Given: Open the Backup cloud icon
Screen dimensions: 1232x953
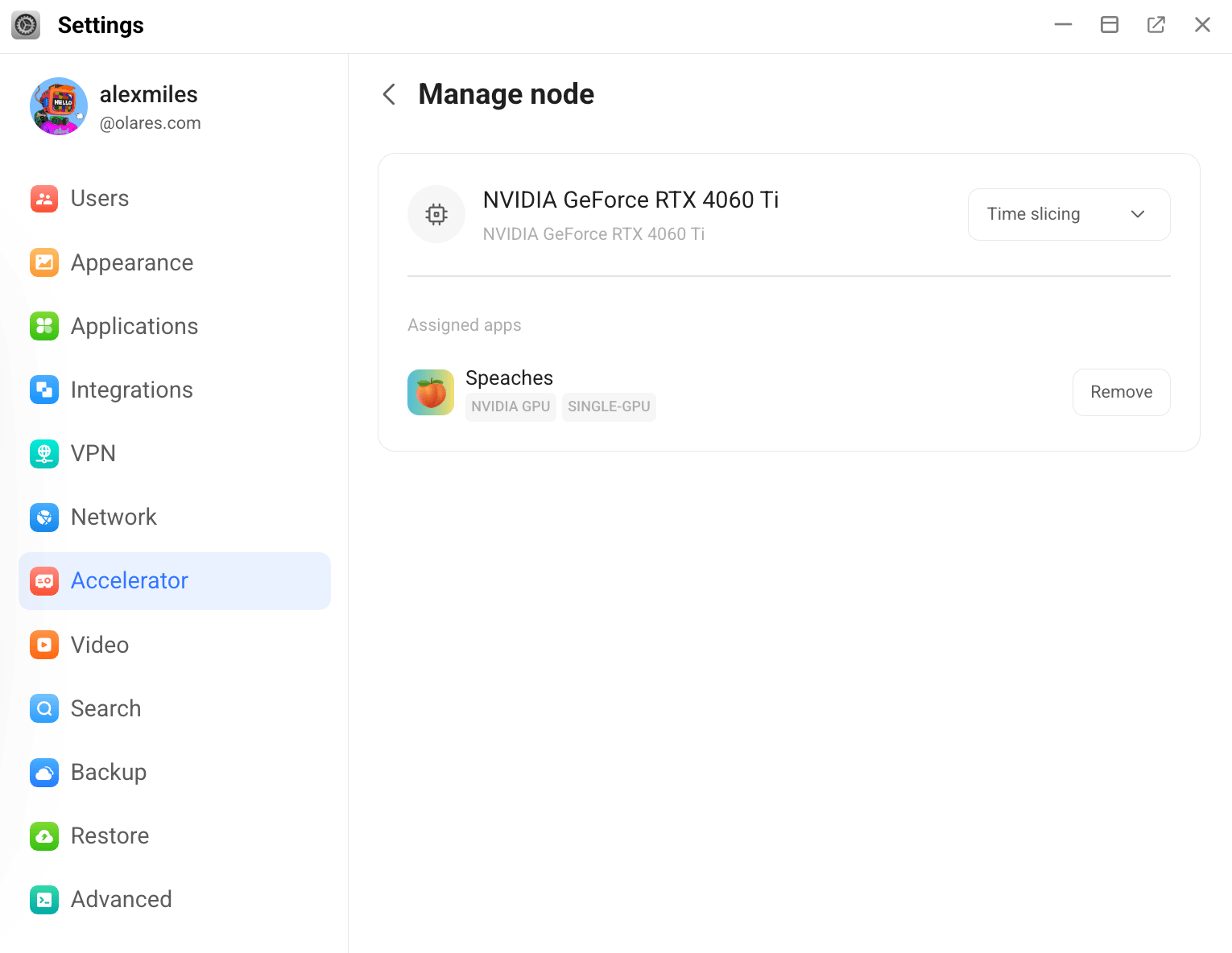Looking at the screenshot, I should [x=44, y=772].
